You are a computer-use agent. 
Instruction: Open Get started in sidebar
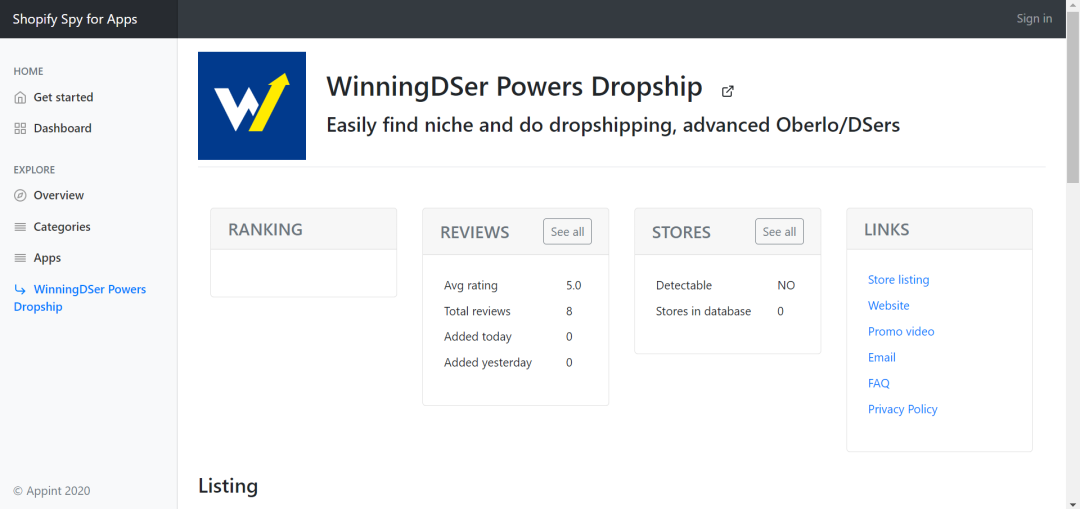pyautogui.click(x=63, y=97)
